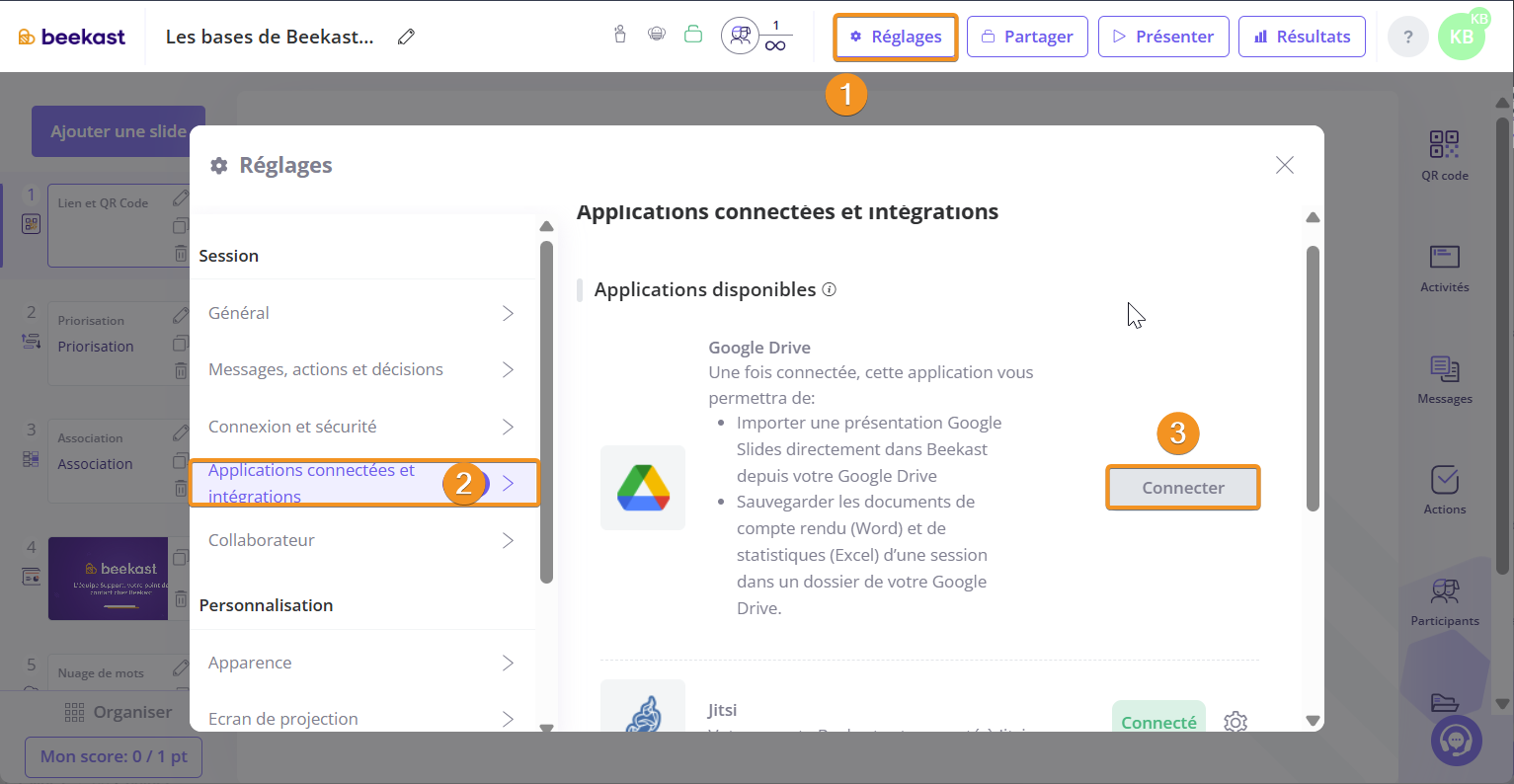Click the folder icon in right sidebar
Image resolution: width=1514 pixels, height=784 pixels.
pyautogui.click(x=1445, y=701)
